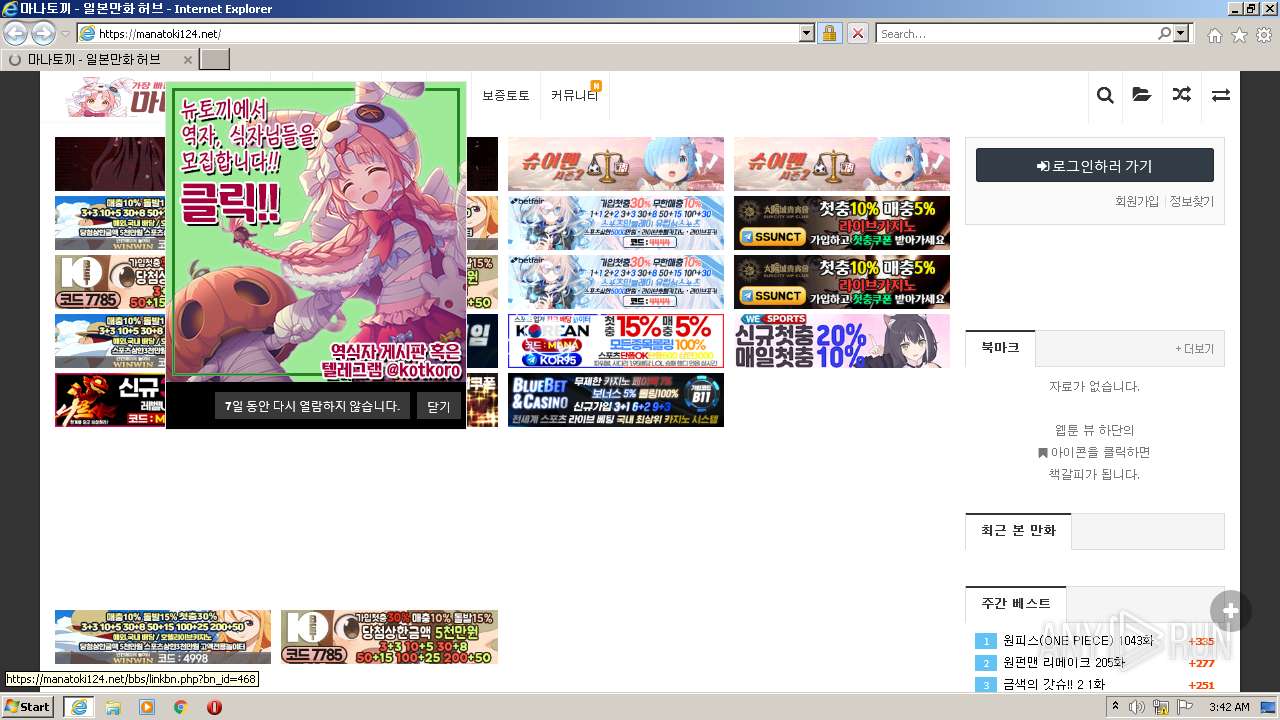This screenshot has width=1280, height=720.
Task: Click the Internet Explorer forward arrow
Action: tap(43, 33)
